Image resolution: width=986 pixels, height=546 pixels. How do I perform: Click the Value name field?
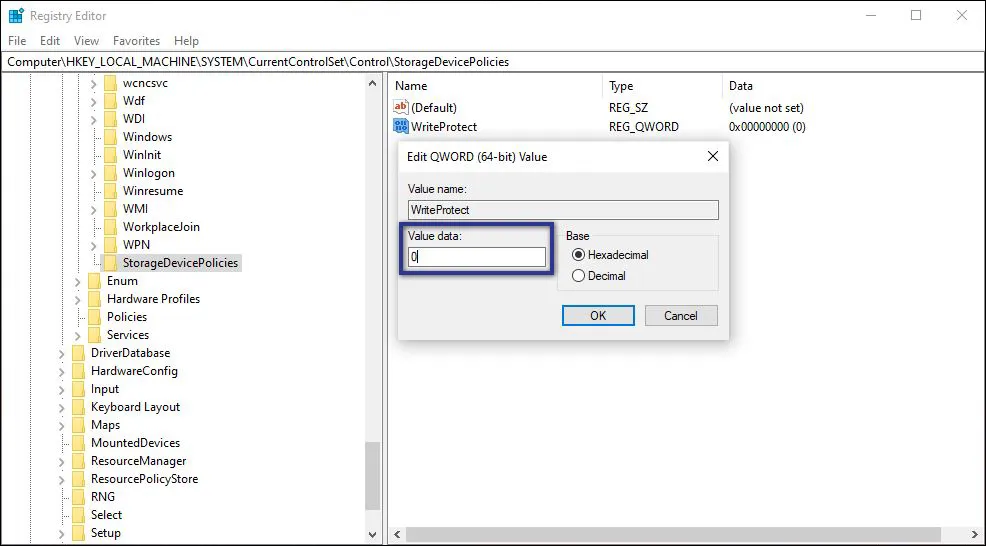563,210
